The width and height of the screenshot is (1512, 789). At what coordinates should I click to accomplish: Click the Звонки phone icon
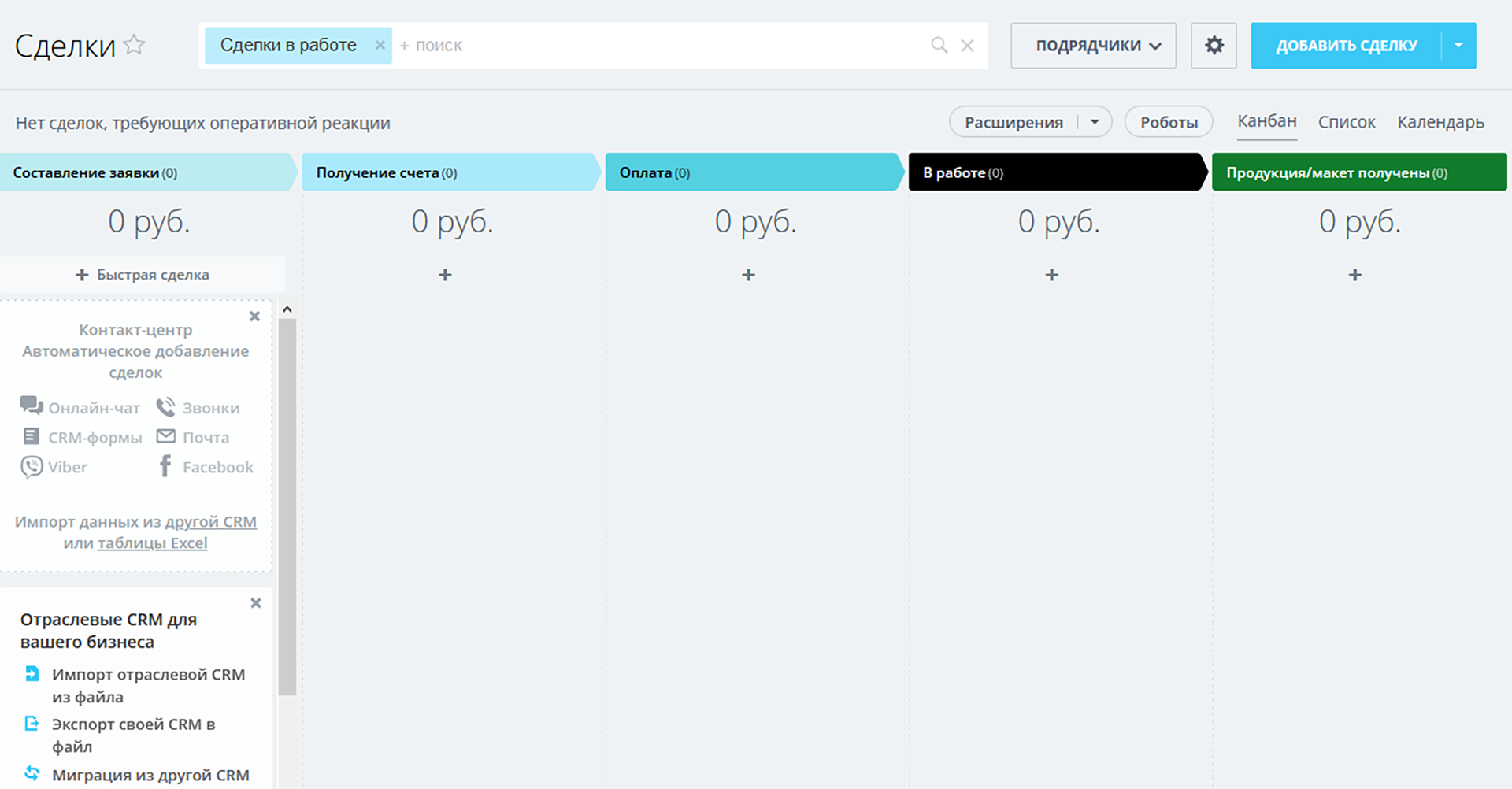pos(165,407)
